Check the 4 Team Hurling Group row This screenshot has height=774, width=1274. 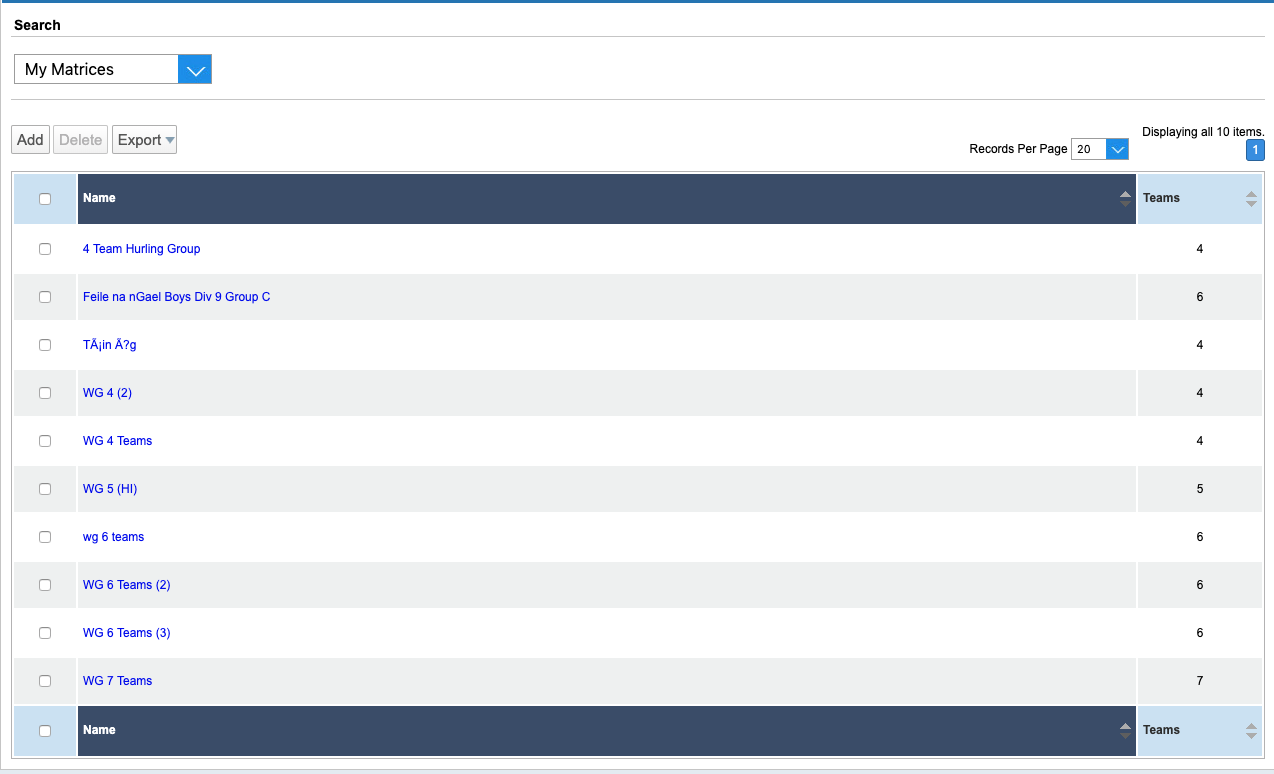pyautogui.click(x=45, y=249)
